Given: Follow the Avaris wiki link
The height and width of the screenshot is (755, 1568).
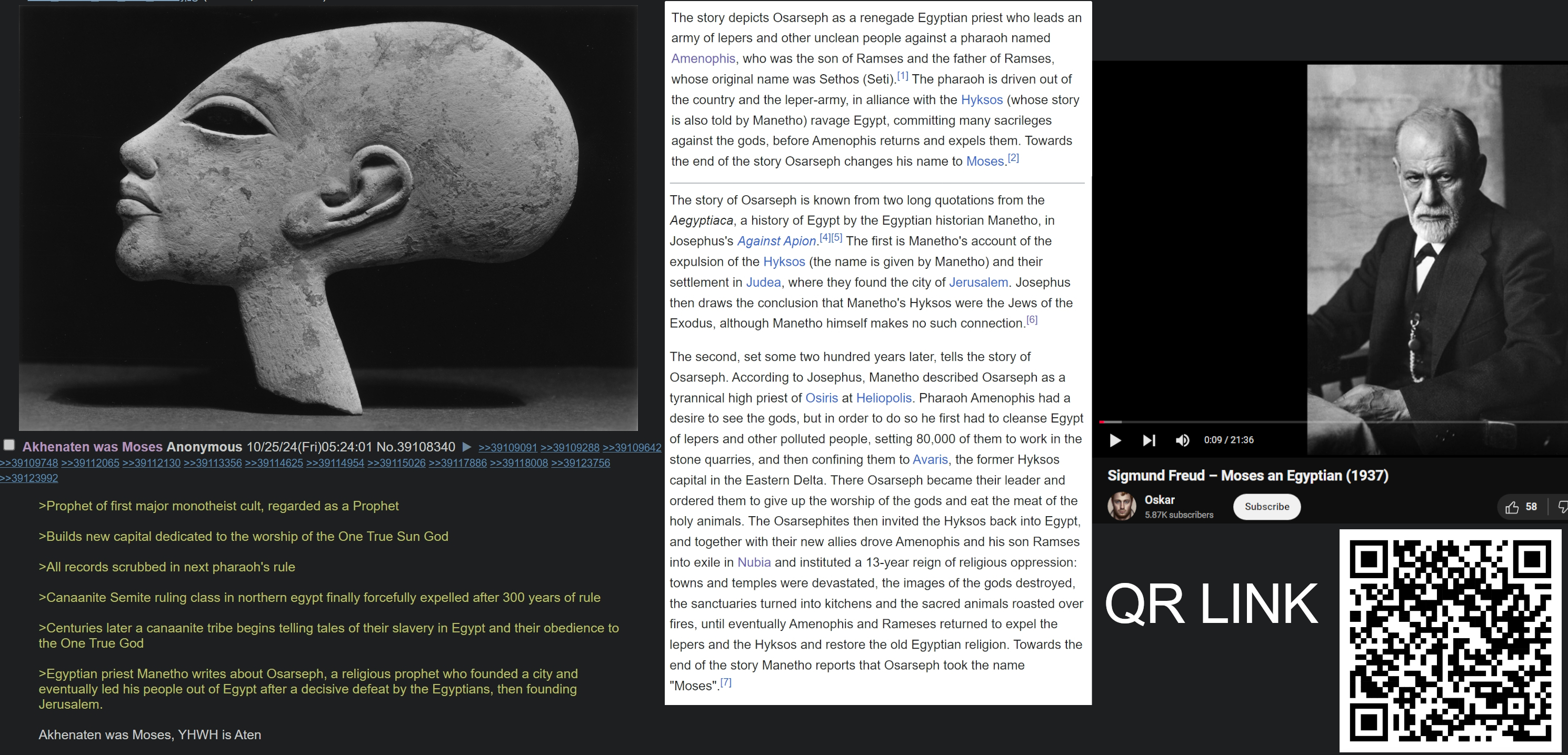Looking at the screenshot, I should tap(930, 459).
